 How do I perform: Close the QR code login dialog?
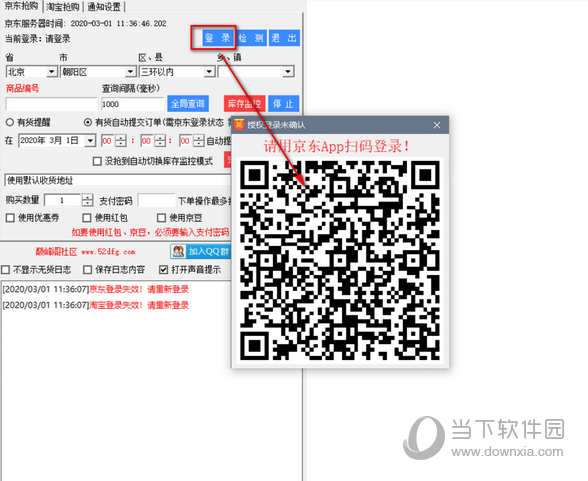[x=437, y=125]
